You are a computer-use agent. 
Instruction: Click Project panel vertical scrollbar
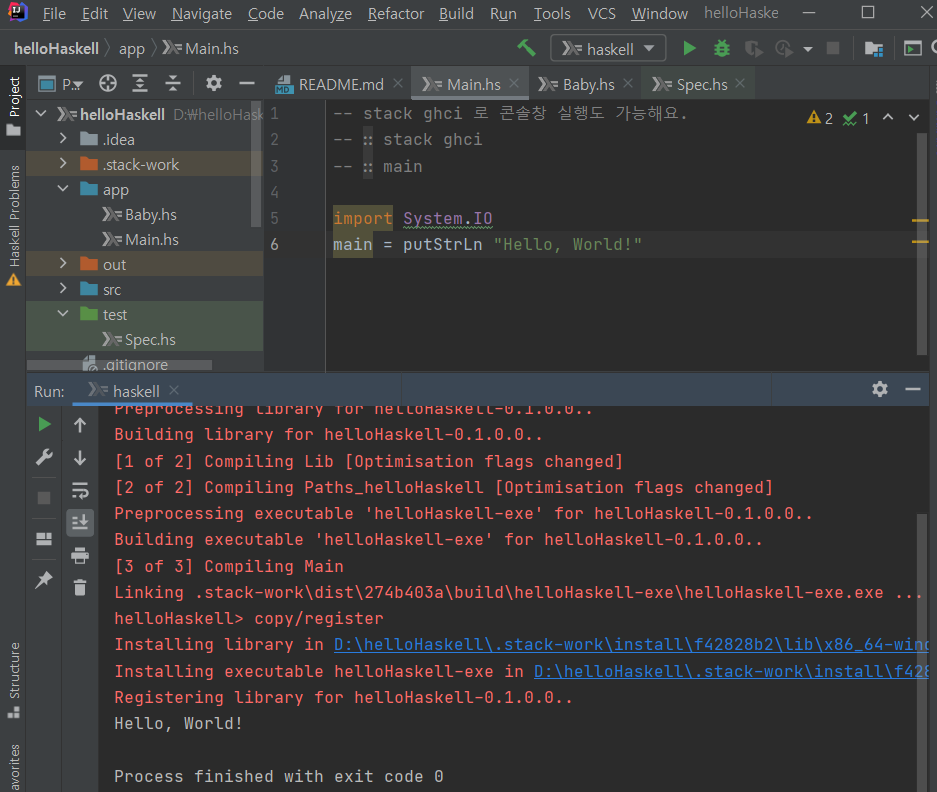256,164
